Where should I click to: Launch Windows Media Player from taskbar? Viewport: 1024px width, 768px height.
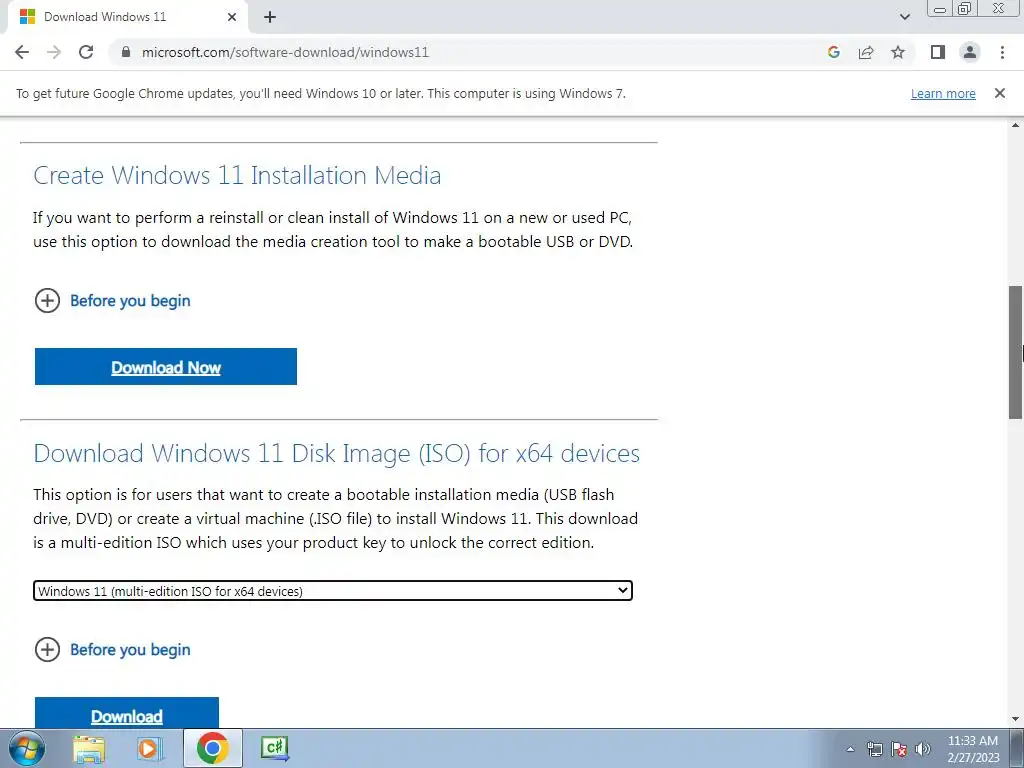coord(150,748)
